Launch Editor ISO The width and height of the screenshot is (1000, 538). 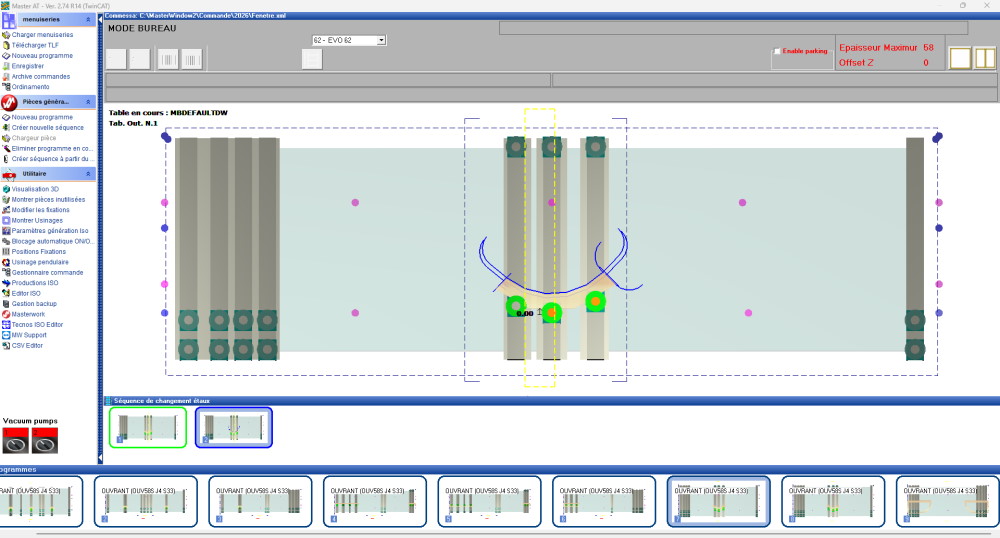tap(26, 293)
